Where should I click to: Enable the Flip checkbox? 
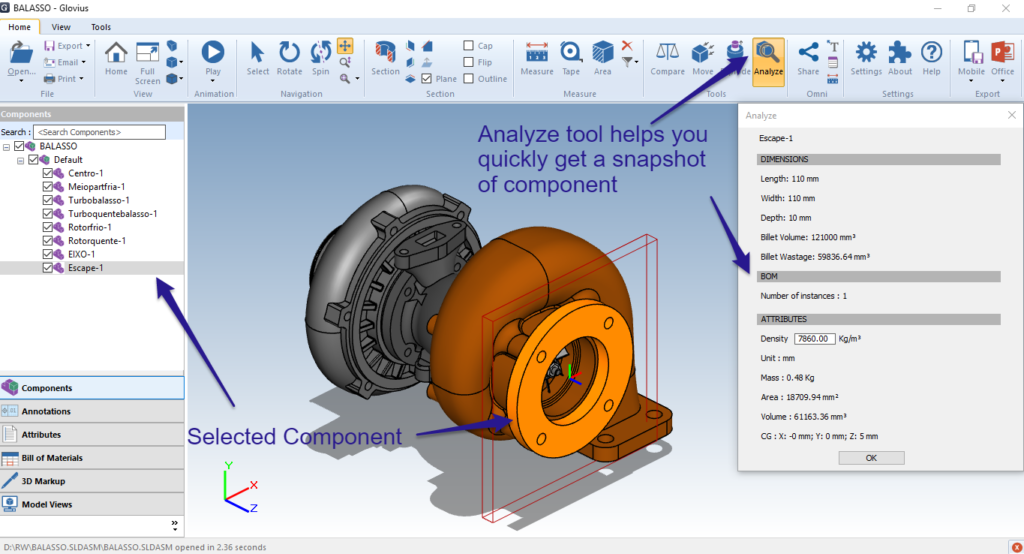[468, 62]
